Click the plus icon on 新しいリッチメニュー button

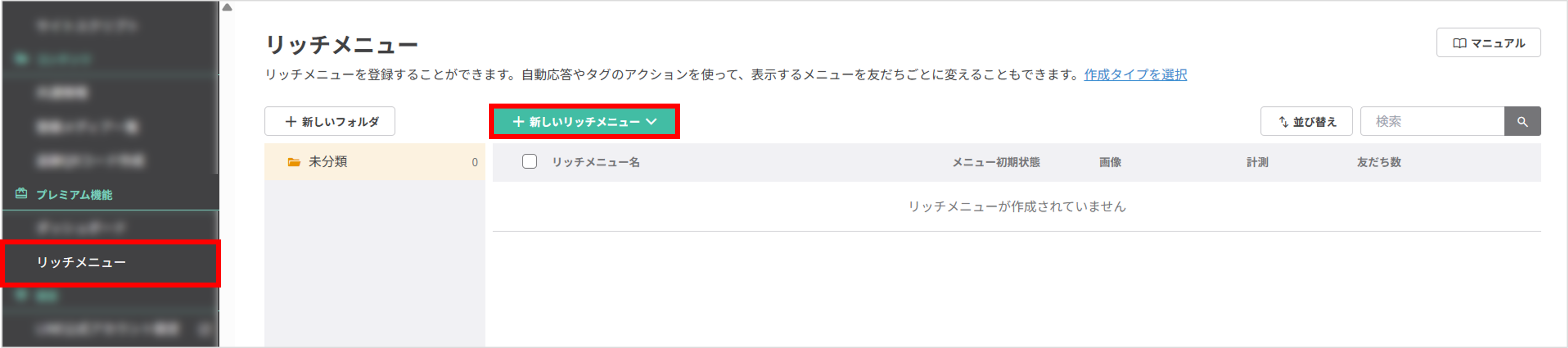[519, 121]
